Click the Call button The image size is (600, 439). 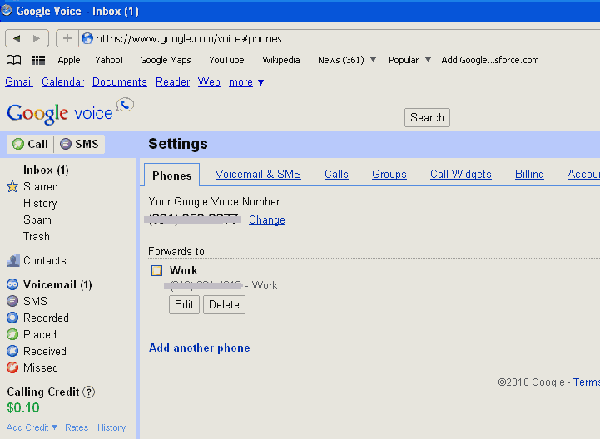coord(30,144)
